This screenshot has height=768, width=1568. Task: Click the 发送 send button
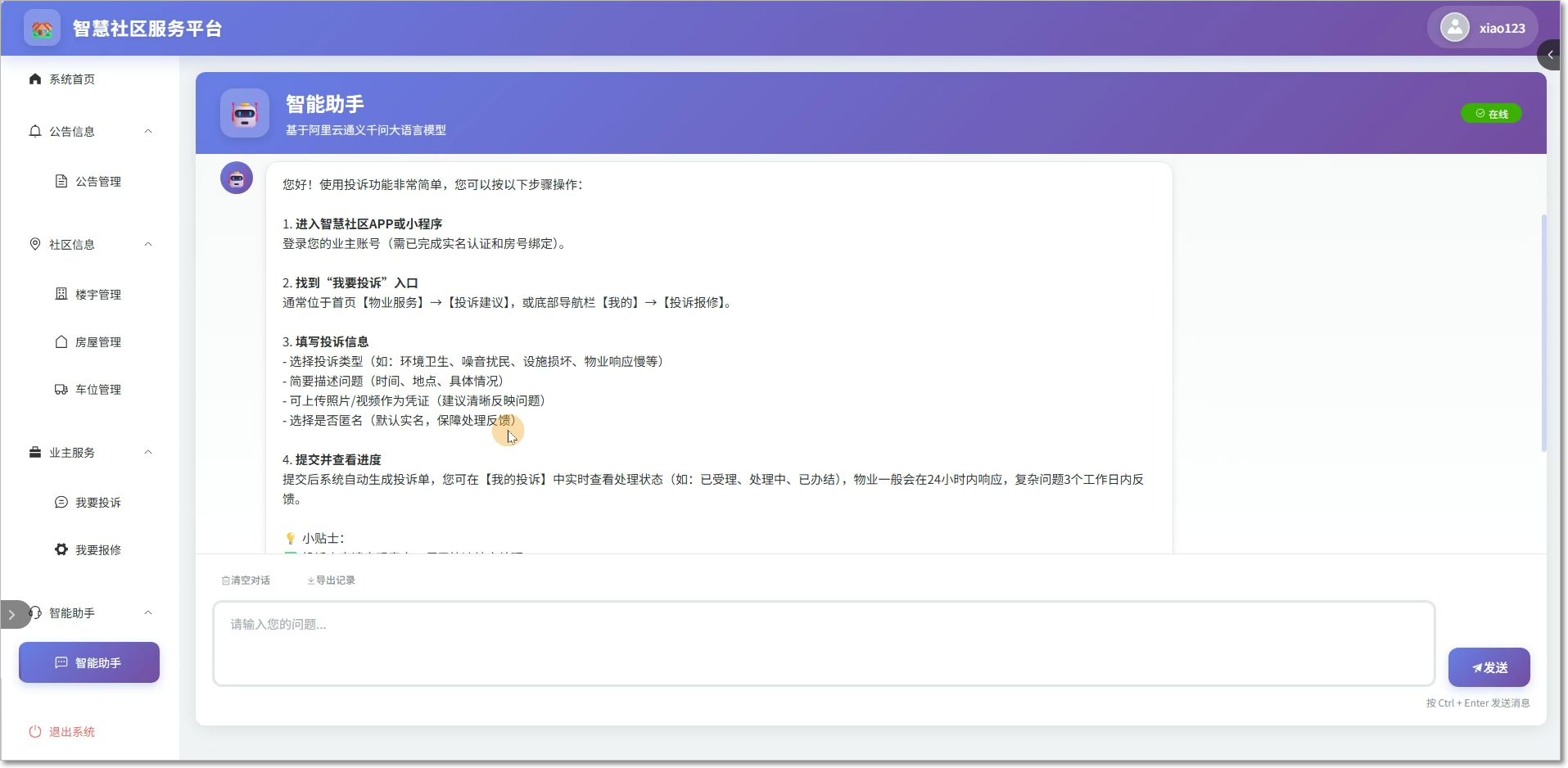[1489, 667]
